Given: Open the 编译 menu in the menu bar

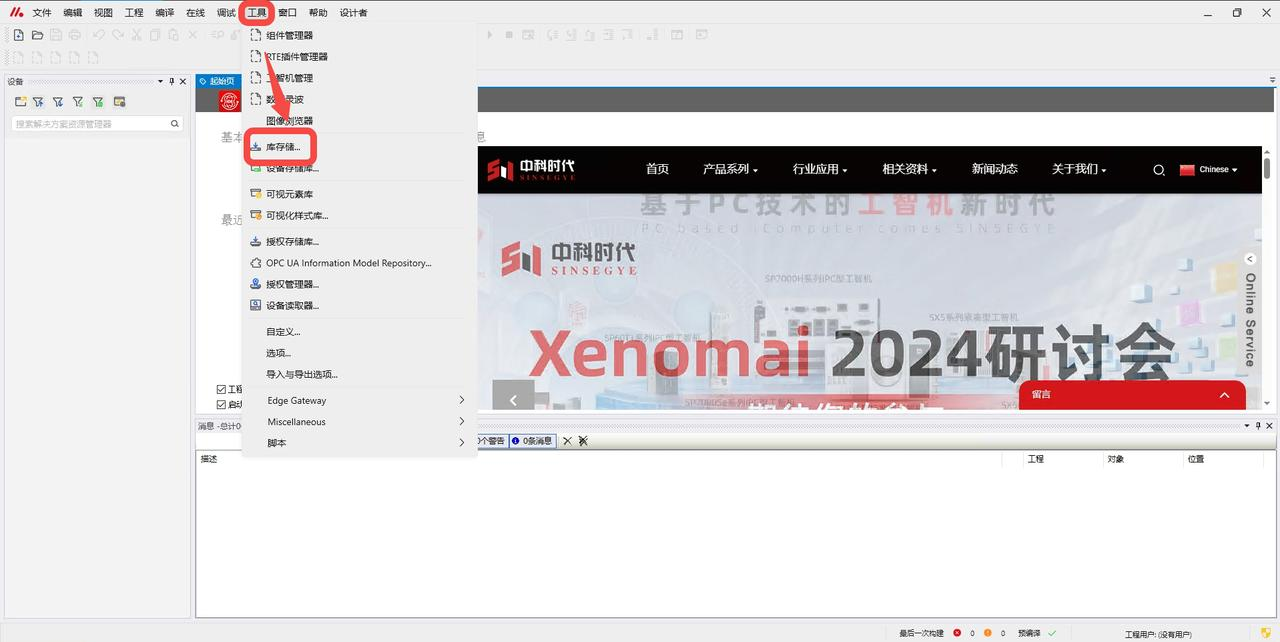Looking at the screenshot, I should click(164, 13).
